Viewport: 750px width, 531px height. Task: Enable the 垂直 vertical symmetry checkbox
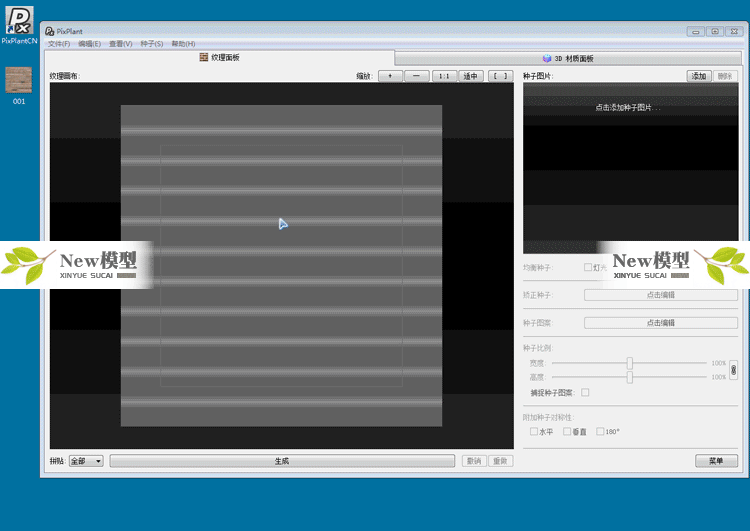567,432
